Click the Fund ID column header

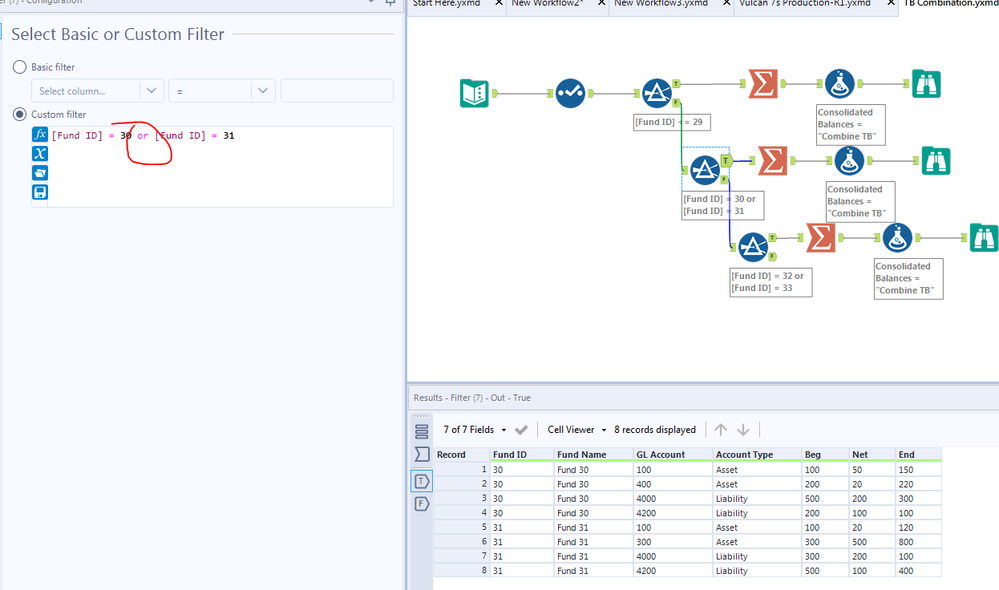click(522, 454)
